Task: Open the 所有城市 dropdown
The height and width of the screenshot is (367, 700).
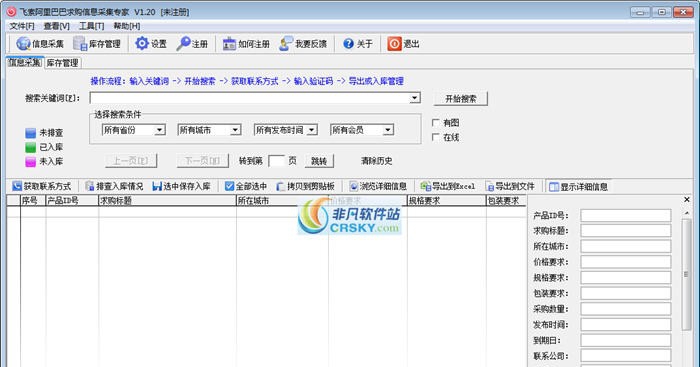Action: pyautogui.click(x=235, y=130)
